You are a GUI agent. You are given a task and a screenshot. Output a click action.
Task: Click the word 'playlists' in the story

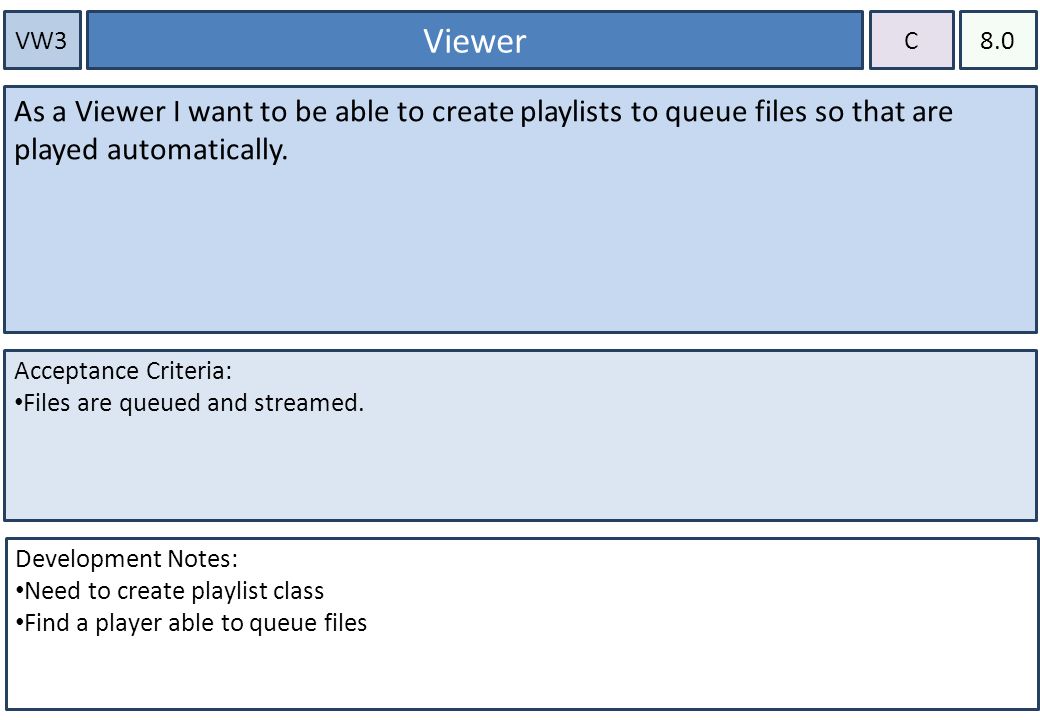pyautogui.click(x=570, y=113)
